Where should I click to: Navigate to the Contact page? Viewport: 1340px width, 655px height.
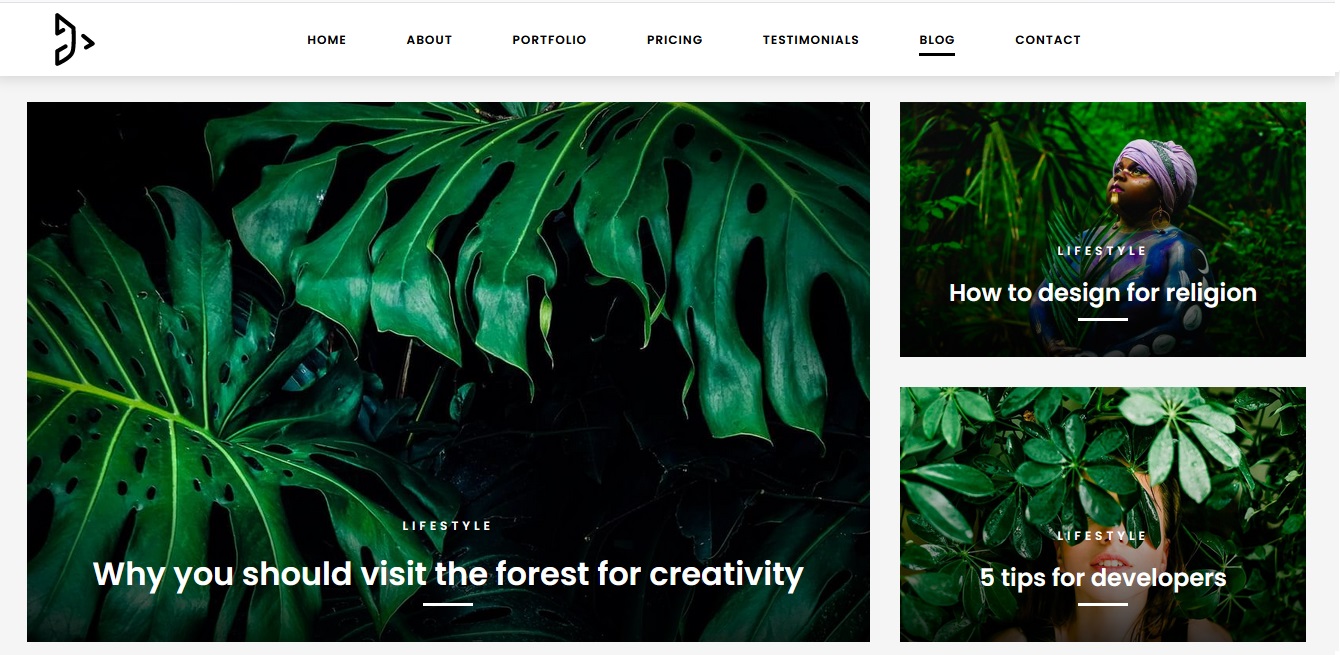1048,40
